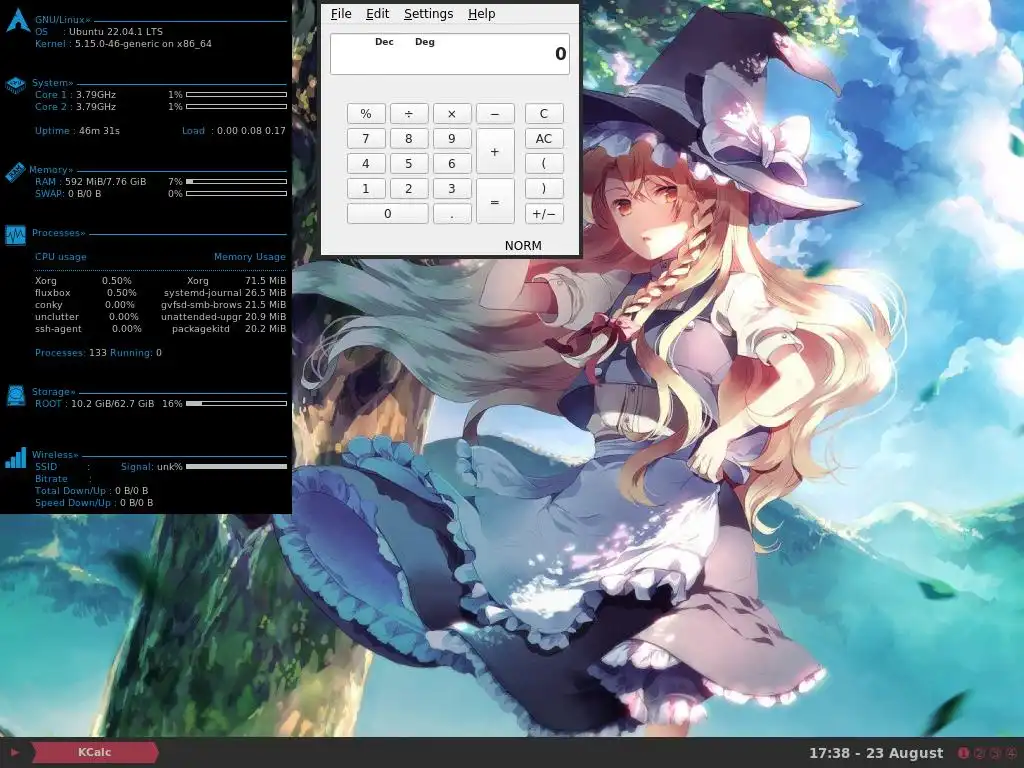Click the Dec base indicator in display
Viewport: 1024px width, 768px height.
coord(384,42)
